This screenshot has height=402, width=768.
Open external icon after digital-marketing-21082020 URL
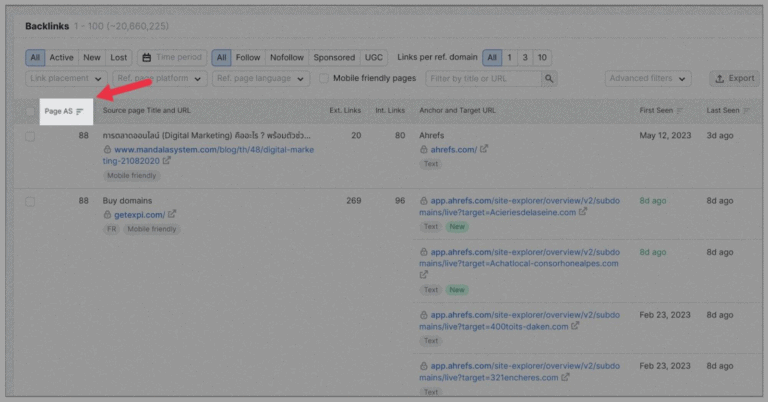pyautogui.click(x=167, y=161)
